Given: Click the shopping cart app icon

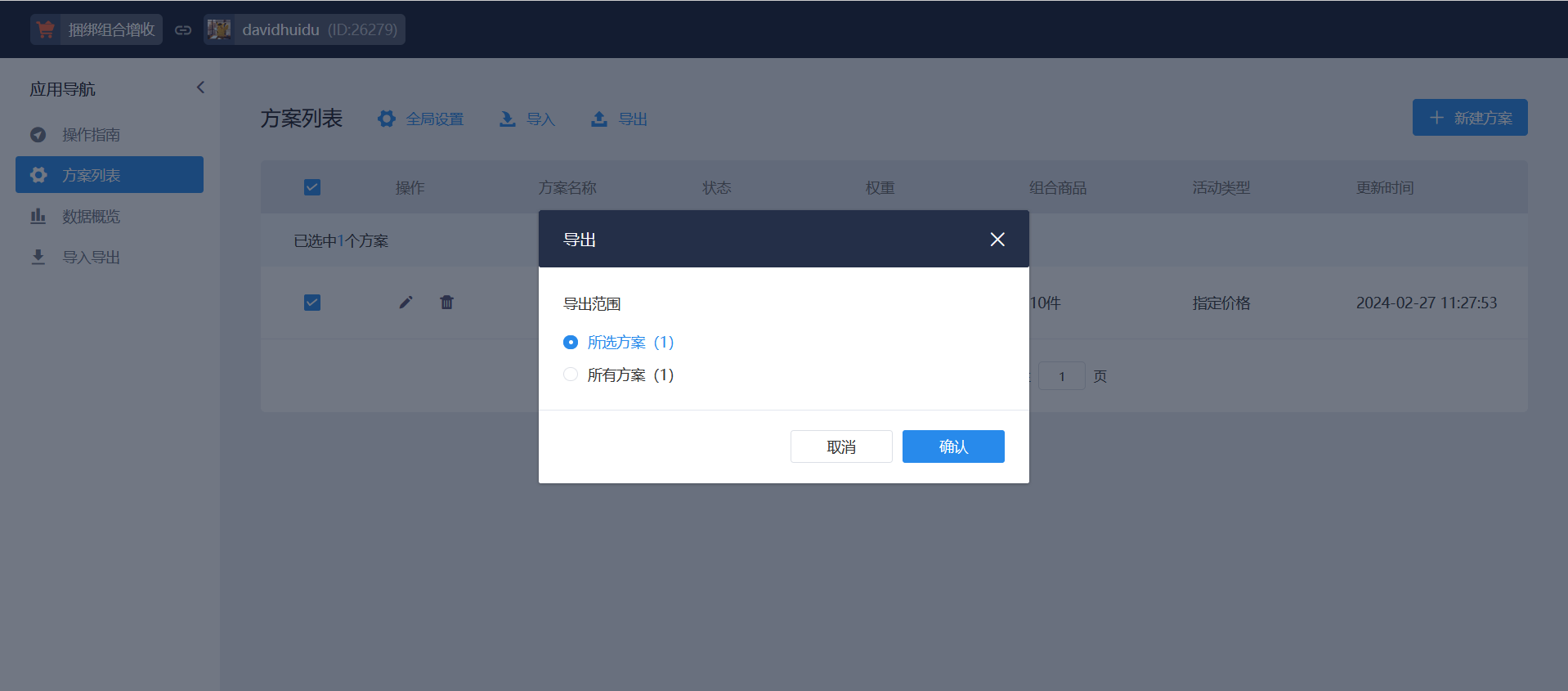Looking at the screenshot, I should pyautogui.click(x=46, y=29).
